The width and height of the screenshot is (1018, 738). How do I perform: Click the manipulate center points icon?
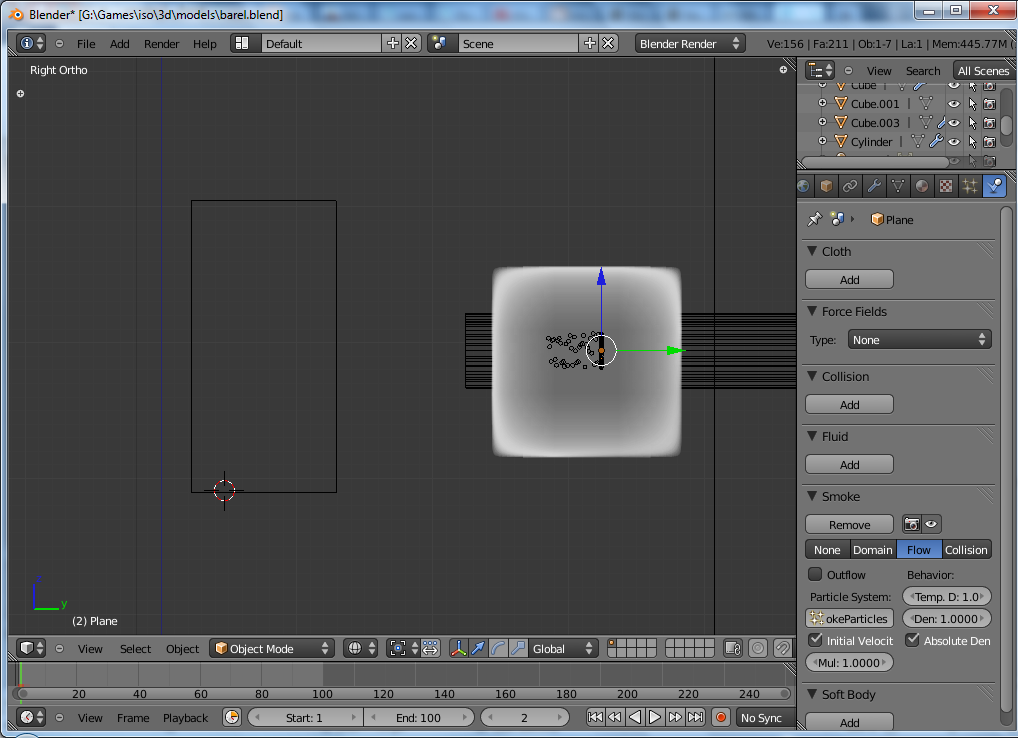point(430,648)
